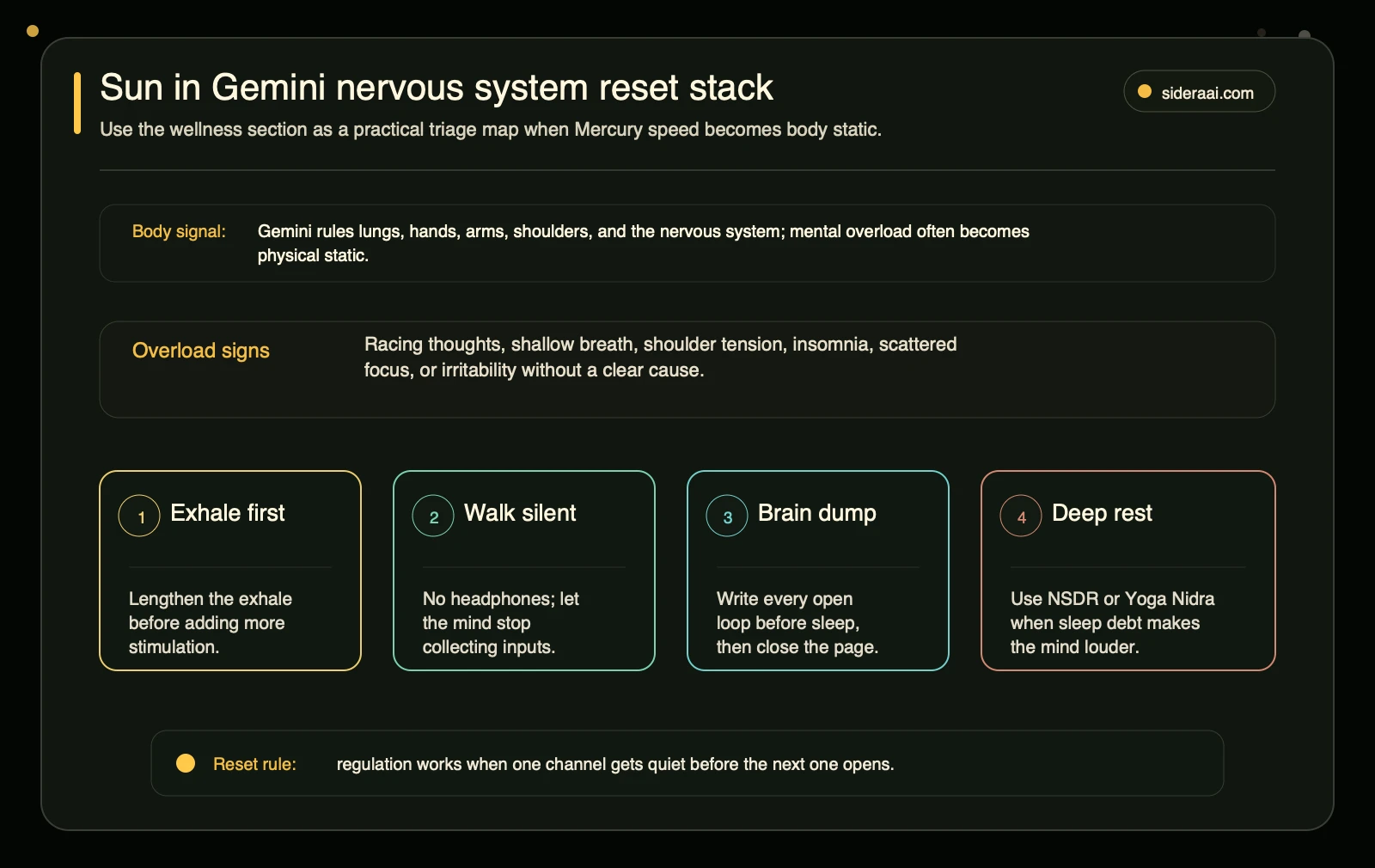1375x868 pixels.
Task: Click the yellow dot in sideraai.com badge
Action: pos(1145,92)
